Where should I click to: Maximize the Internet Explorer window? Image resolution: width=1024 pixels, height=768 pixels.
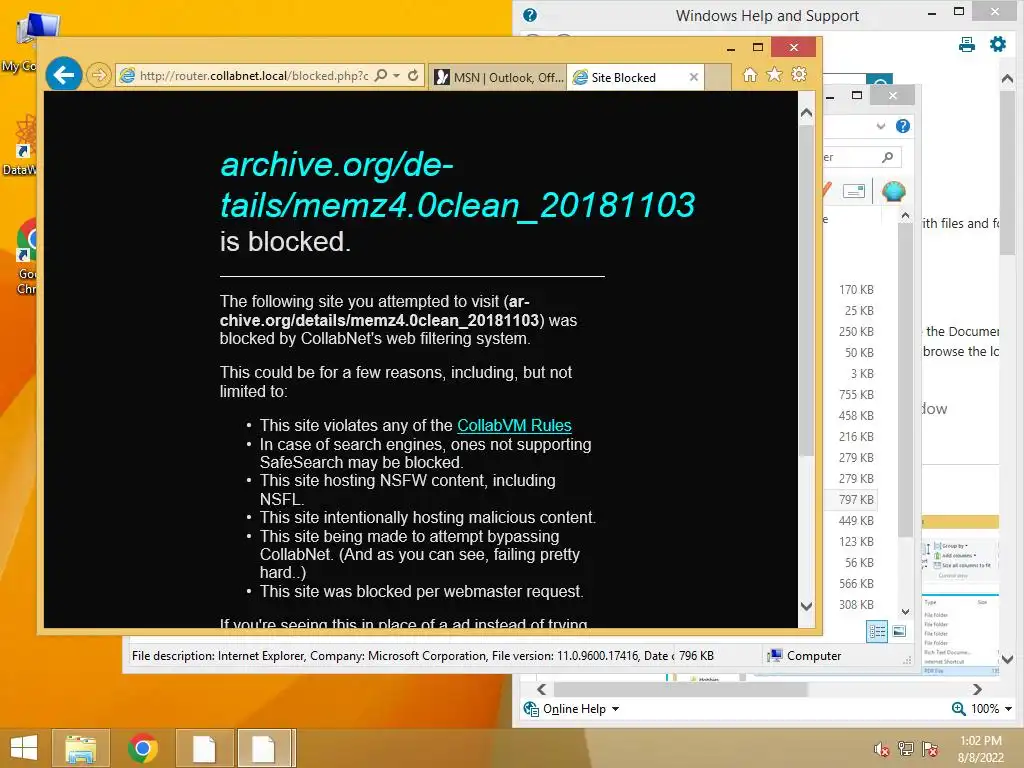(x=758, y=47)
